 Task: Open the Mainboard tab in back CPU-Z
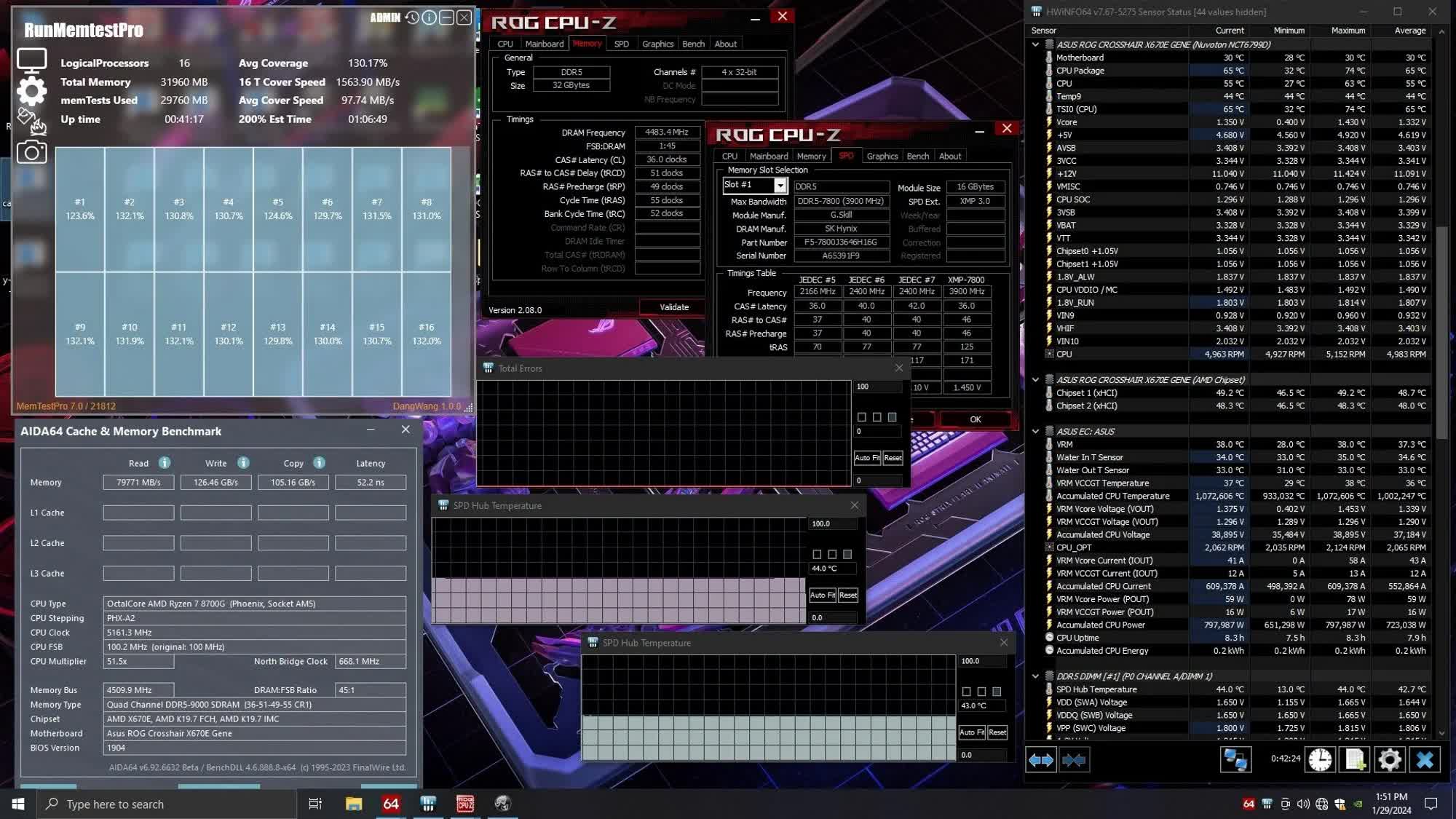pyautogui.click(x=544, y=44)
